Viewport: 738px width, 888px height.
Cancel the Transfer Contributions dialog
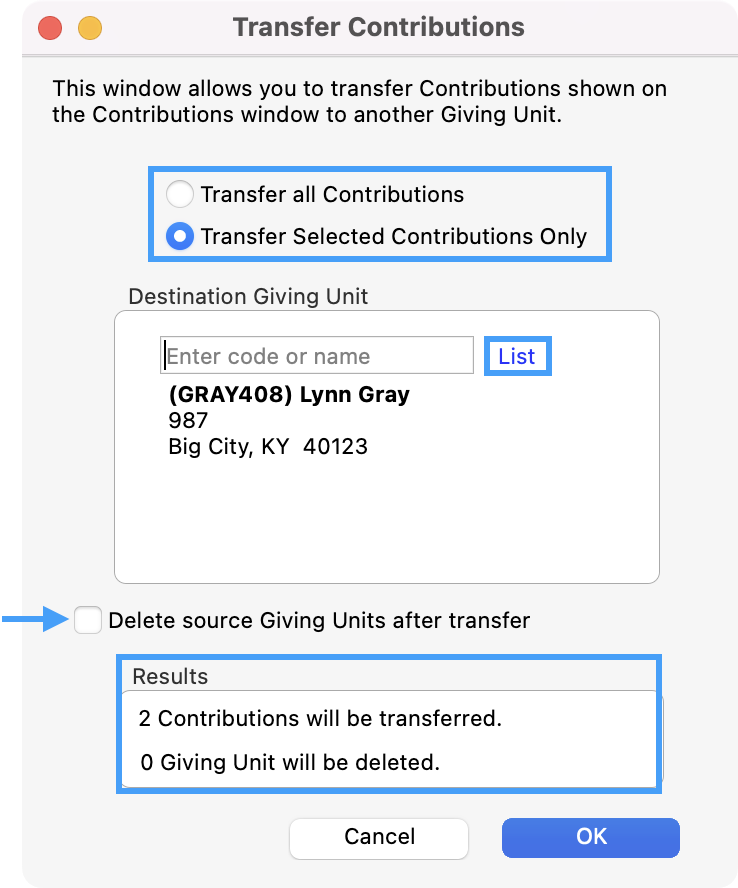pyautogui.click(x=379, y=837)
